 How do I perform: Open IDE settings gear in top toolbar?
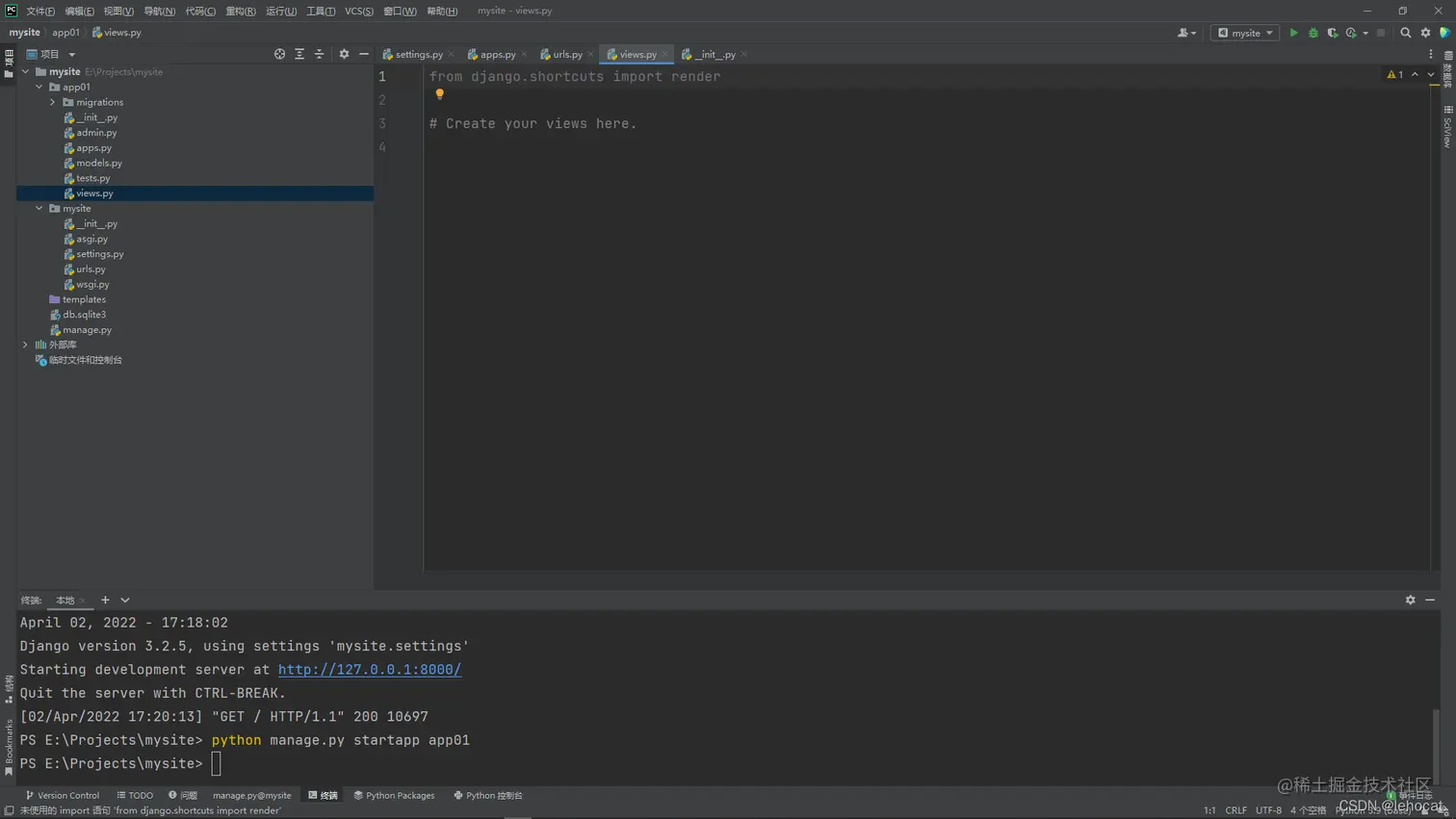coord(1425,33)
